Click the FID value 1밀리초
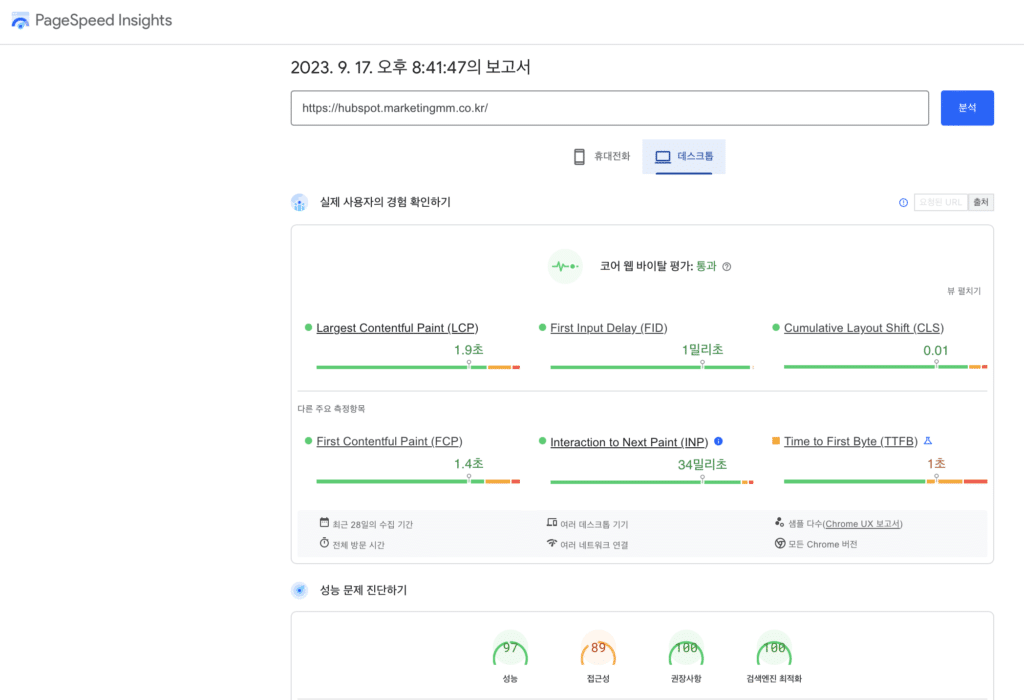This screenshot has height=700, width=1024. click(703, 350)
